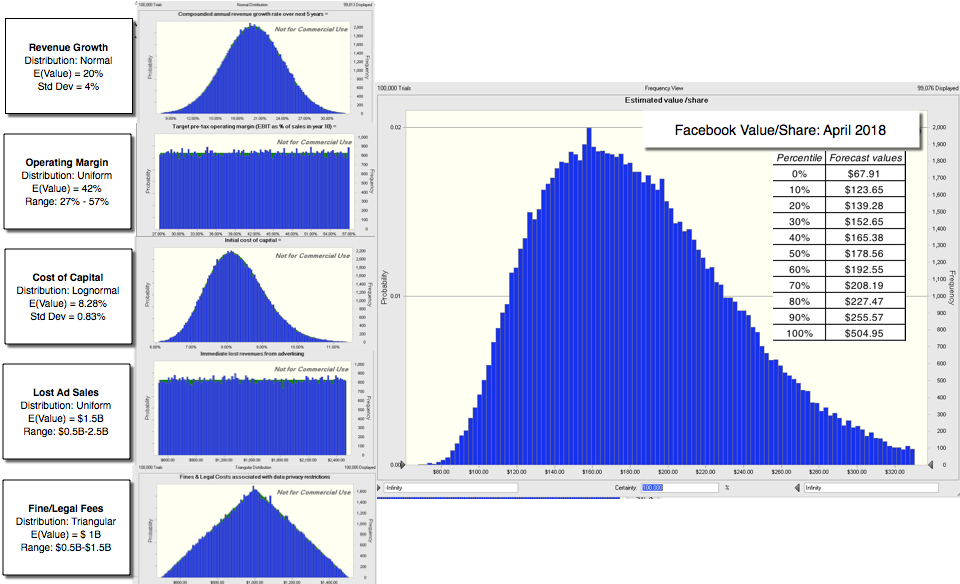960x584 pixels.
Task: Select the 30% forecast value $152.65
Action: tap(865, 222)
